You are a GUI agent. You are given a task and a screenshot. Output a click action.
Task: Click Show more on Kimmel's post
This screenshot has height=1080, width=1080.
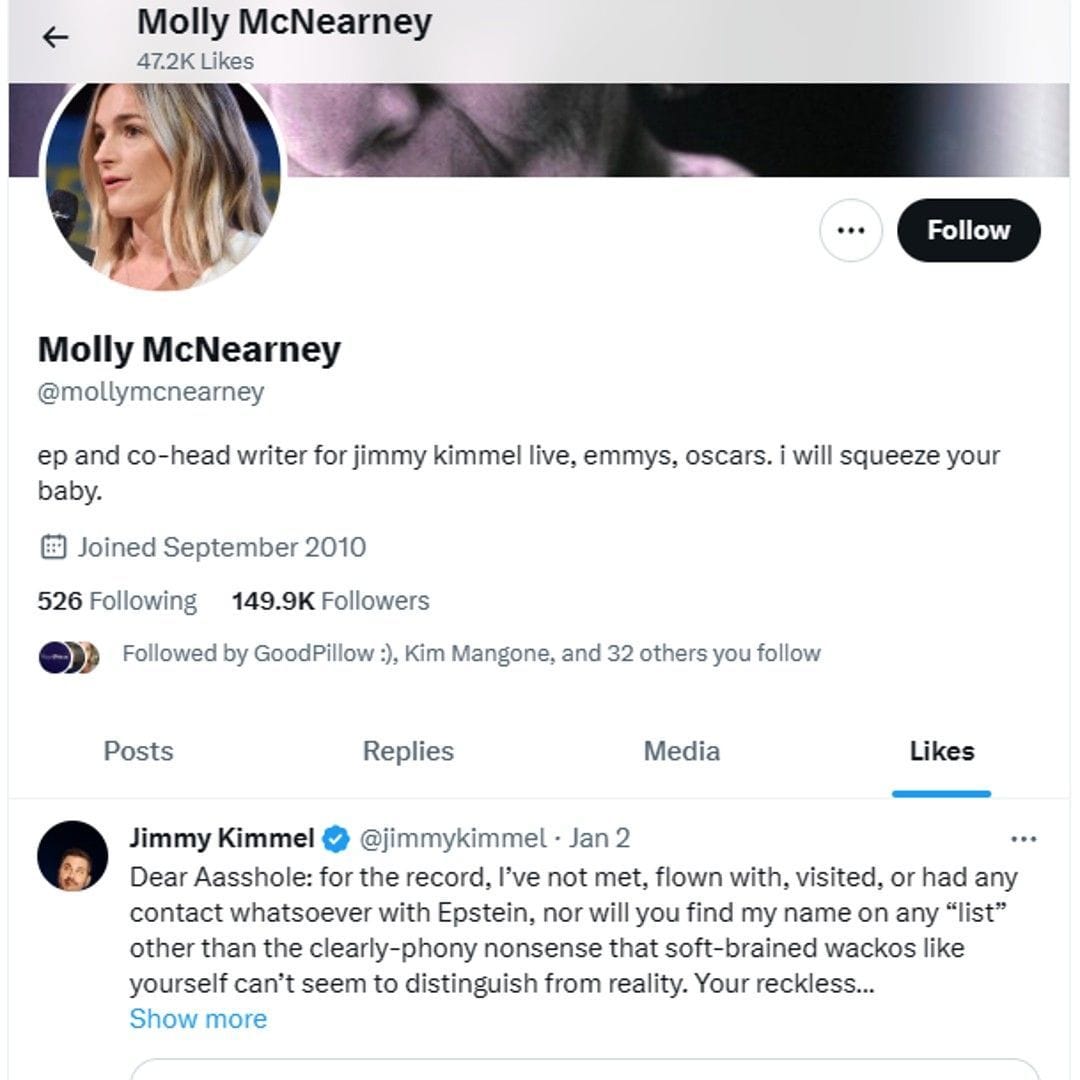pos(197,1018)
